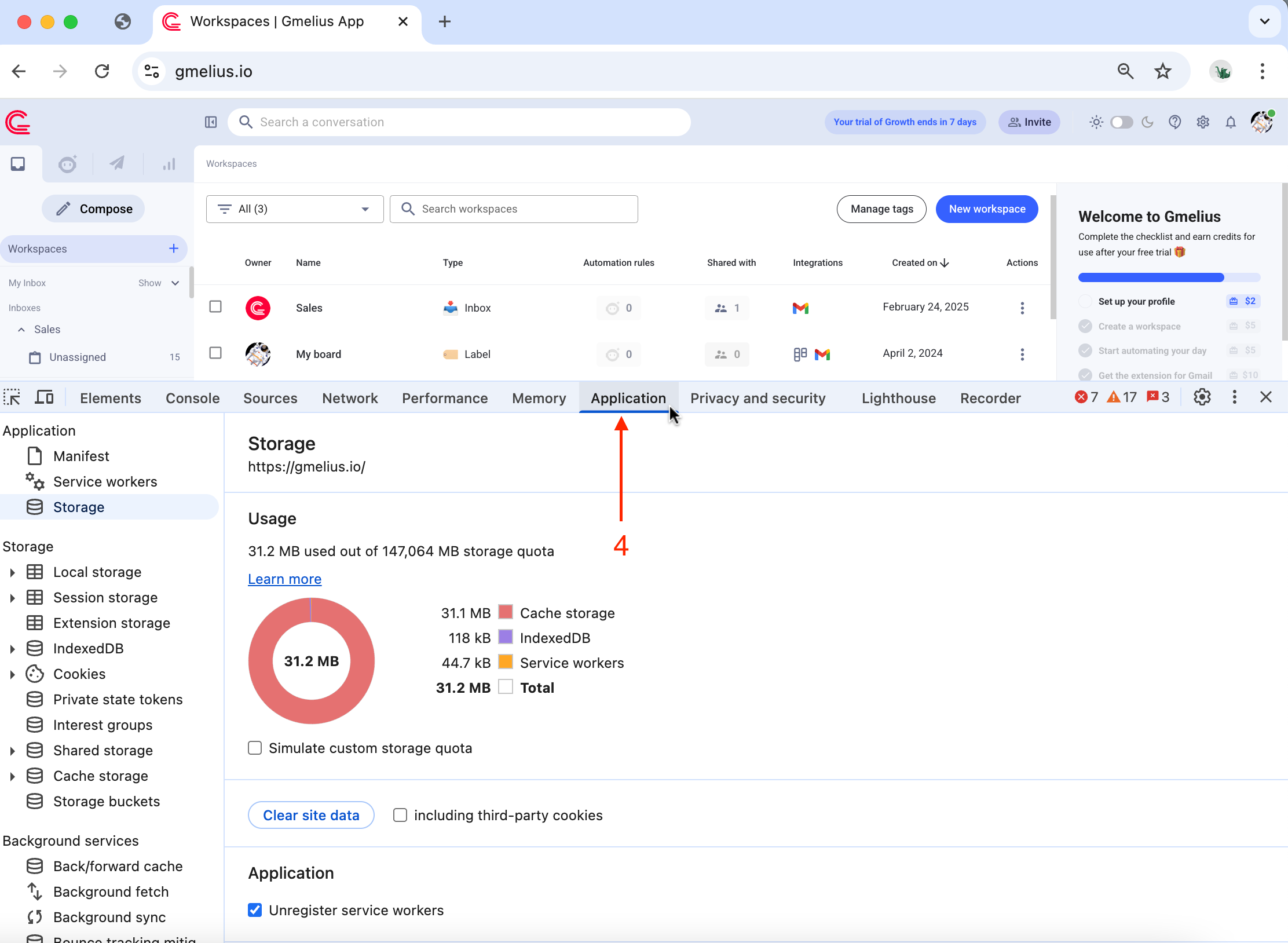Open Gmelius settings gear icon
The width and height of the screenshot is (1288, 943).
coord(1203,122)
